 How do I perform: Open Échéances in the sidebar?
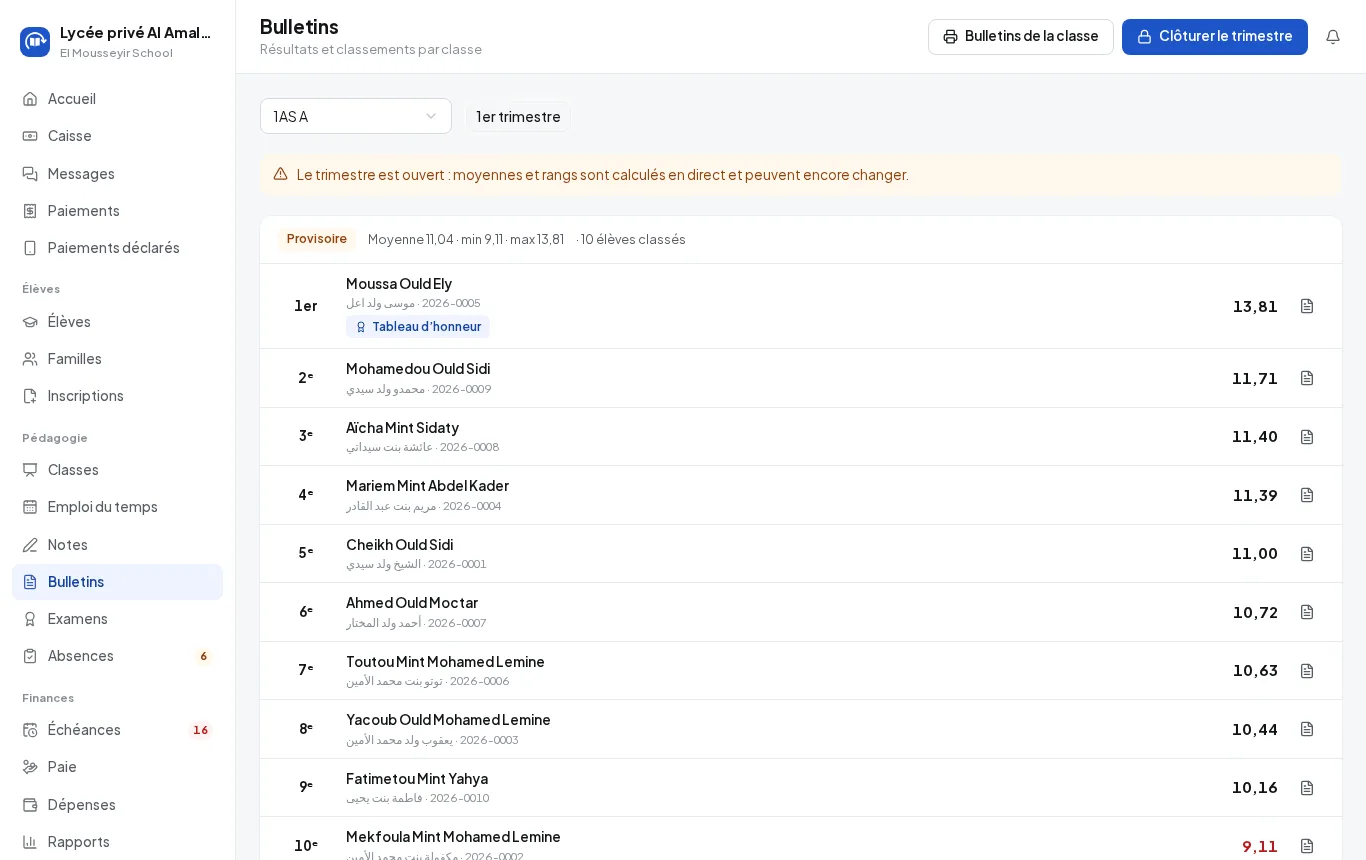(117, 730)
